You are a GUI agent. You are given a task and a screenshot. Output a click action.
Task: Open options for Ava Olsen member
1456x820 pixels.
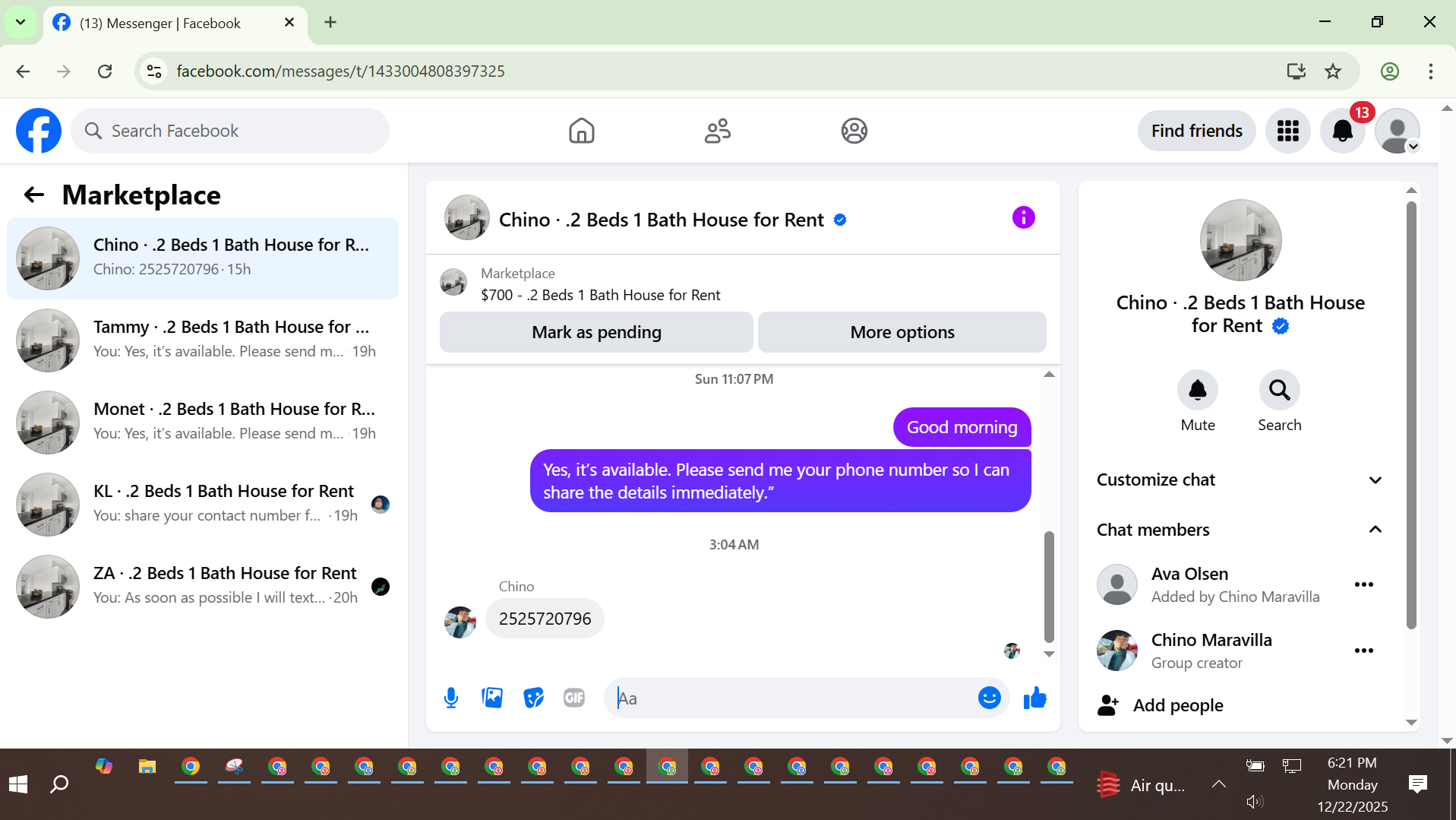[x=1364, y=584]
